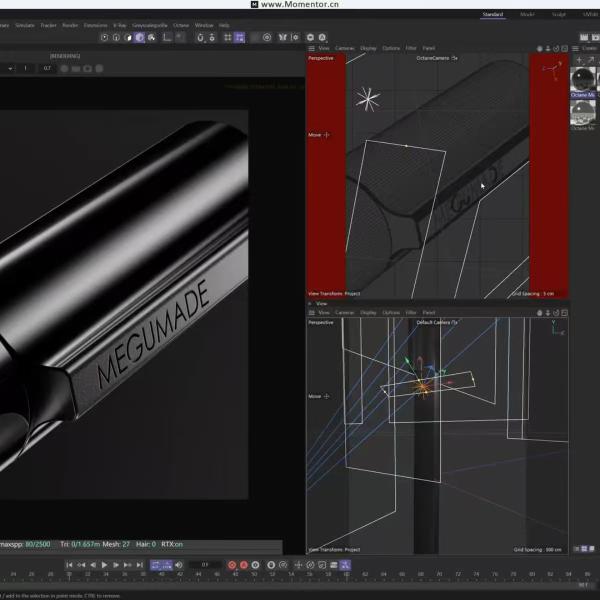Open upper viewport hamburger menu
600x600 pixels.
click(x=311, y=48)
